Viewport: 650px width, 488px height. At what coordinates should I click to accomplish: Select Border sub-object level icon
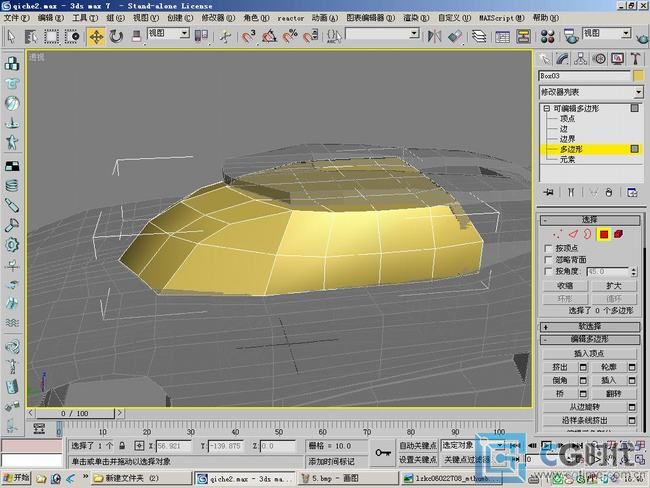coord(587,234)
